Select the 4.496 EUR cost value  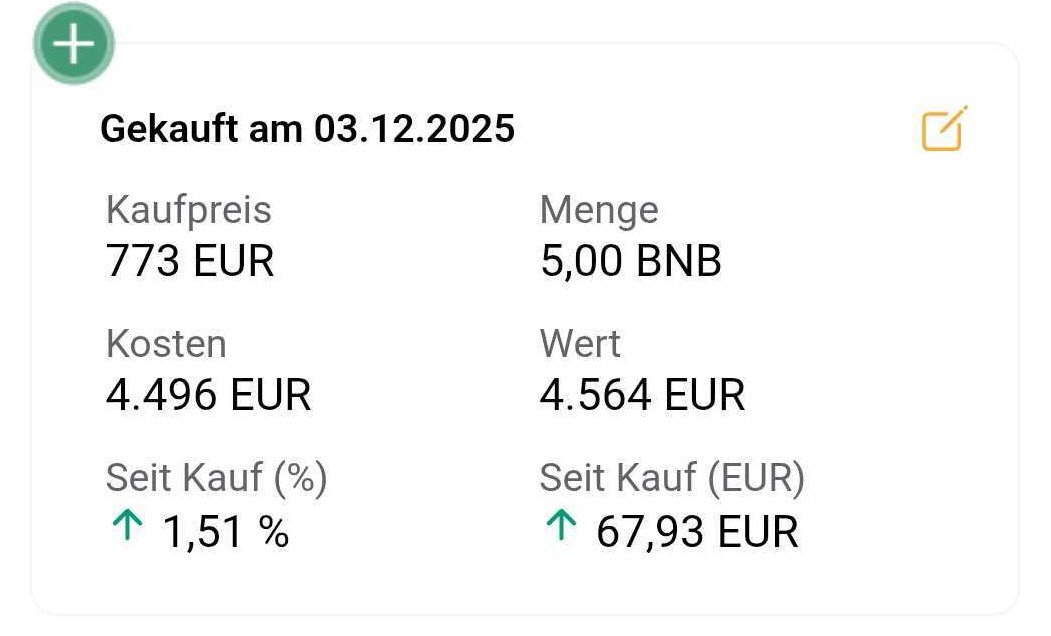[208, 395]
